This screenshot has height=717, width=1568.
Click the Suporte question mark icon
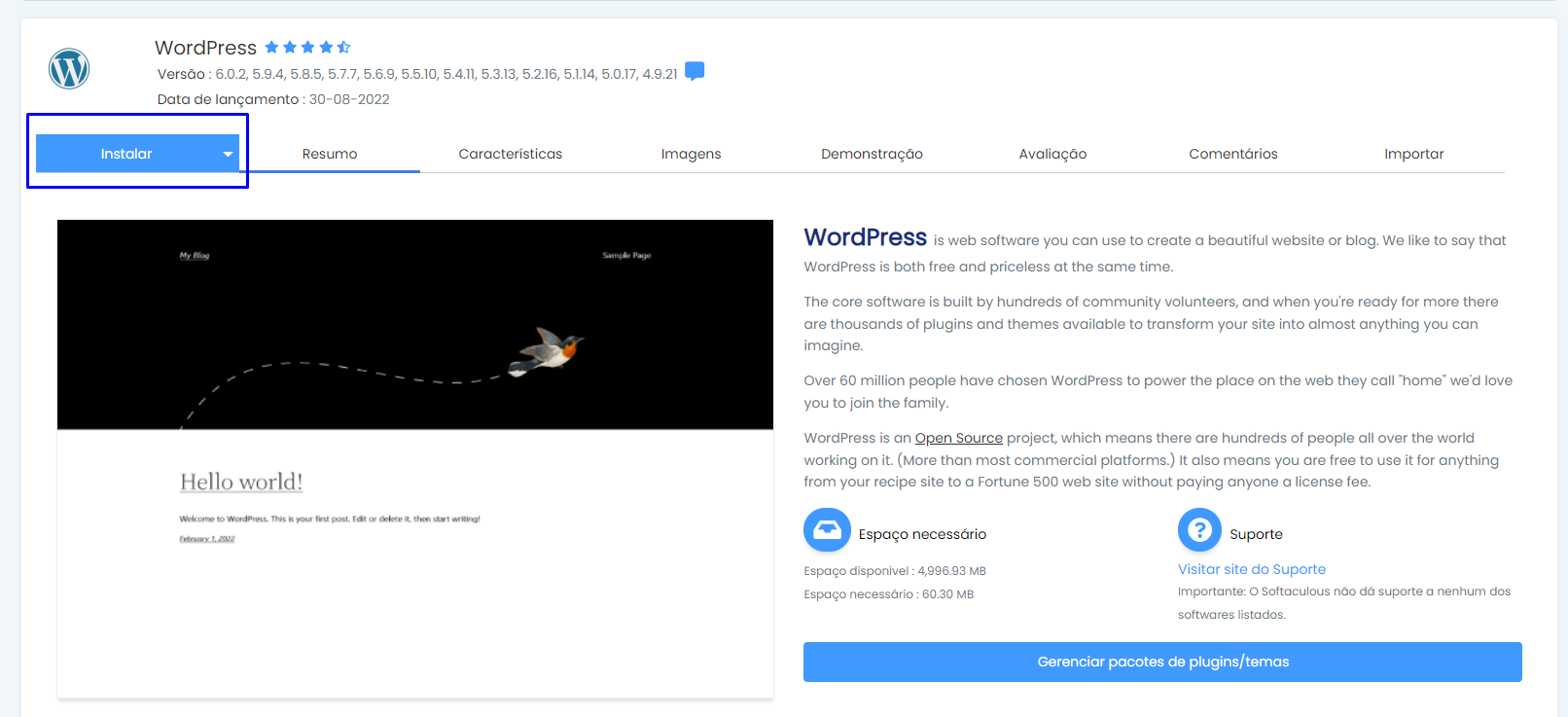(1199, 530)
